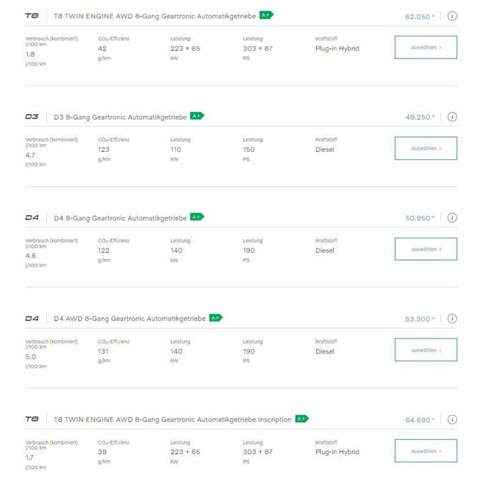Screen dimensions: 500x483
Task: Click A+ badge beside D4 8-Gang Geartronic
Action: click(x=197, y=217)
